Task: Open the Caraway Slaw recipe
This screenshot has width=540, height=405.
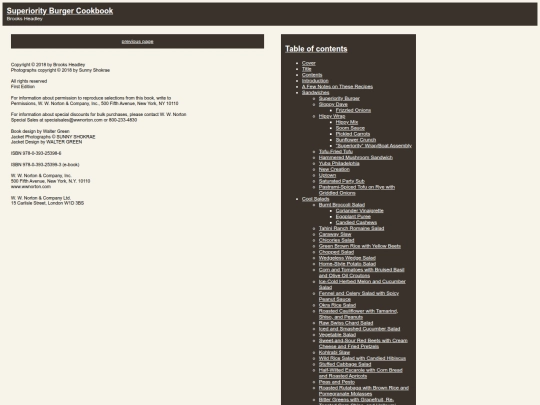Action: (335, 234)
